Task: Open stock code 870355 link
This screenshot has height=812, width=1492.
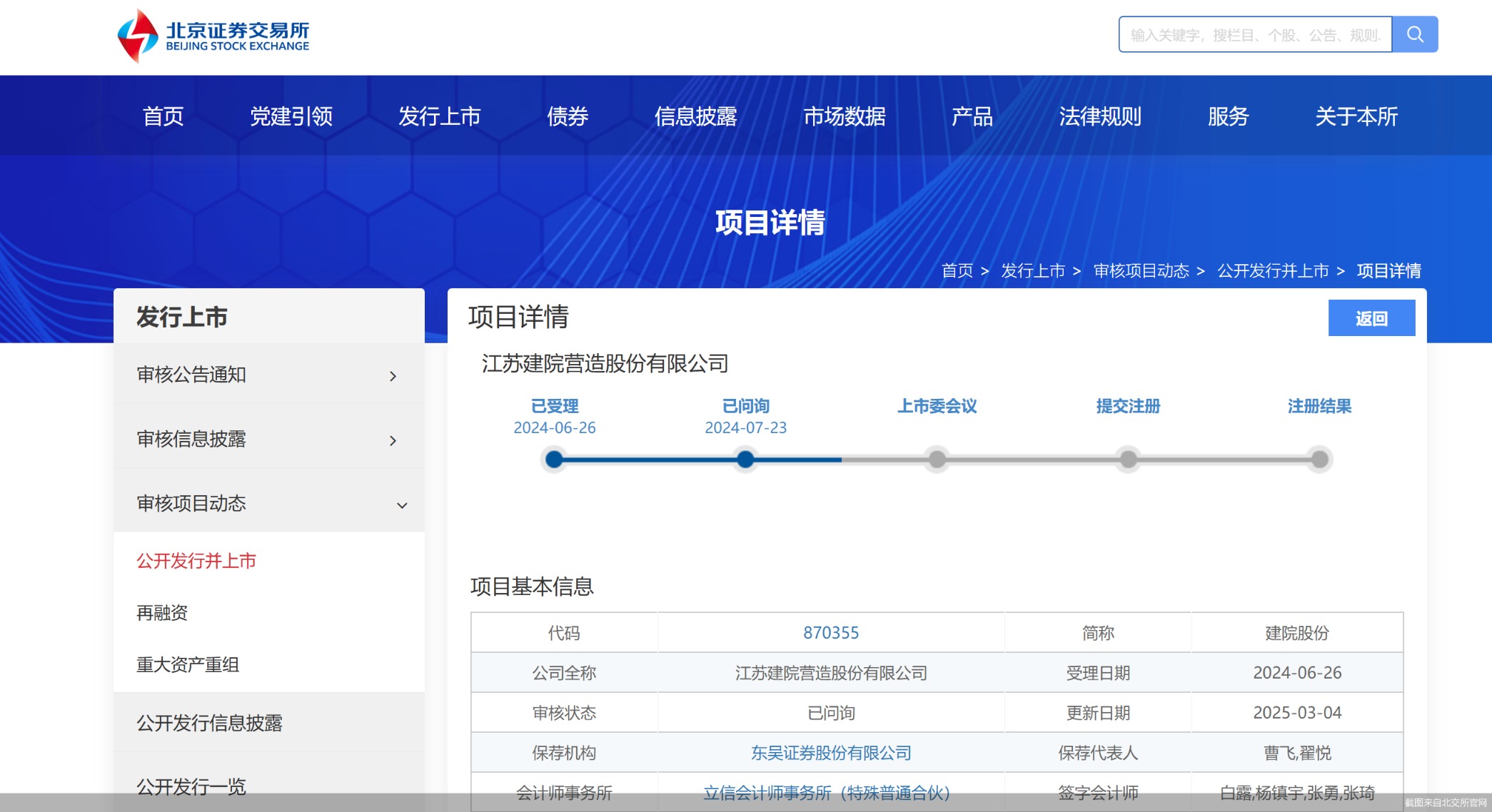Action: 831,633
